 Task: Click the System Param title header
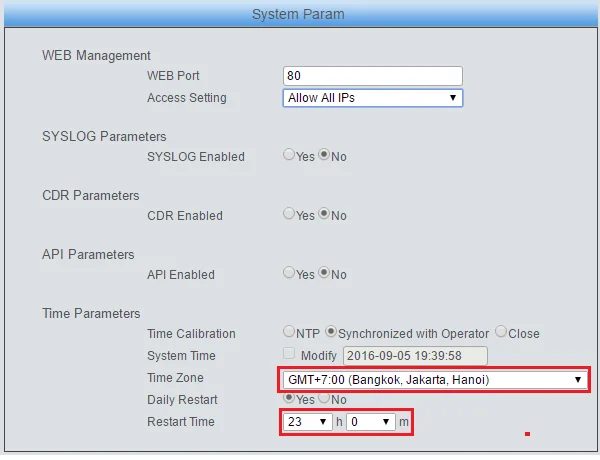click(x=298, y=14)
